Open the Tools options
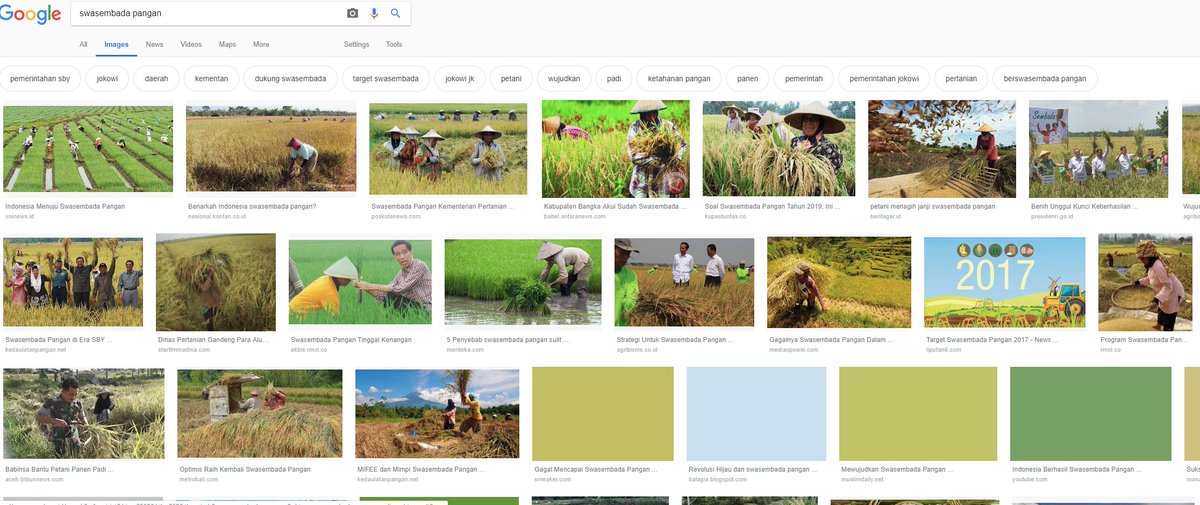 tap(394, 45)
